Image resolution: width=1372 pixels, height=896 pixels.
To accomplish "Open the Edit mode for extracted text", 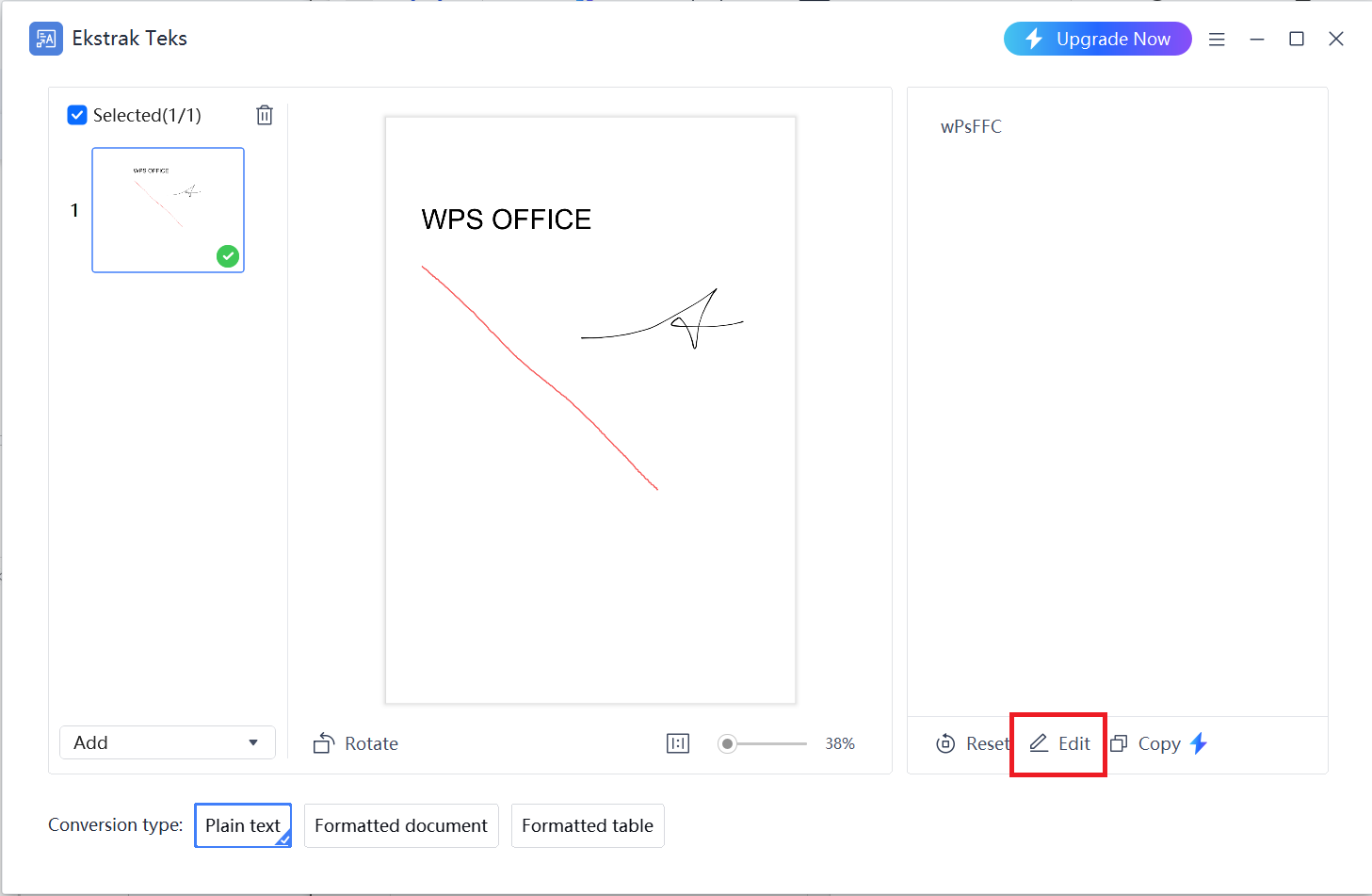I will [x=1058, y=743].
